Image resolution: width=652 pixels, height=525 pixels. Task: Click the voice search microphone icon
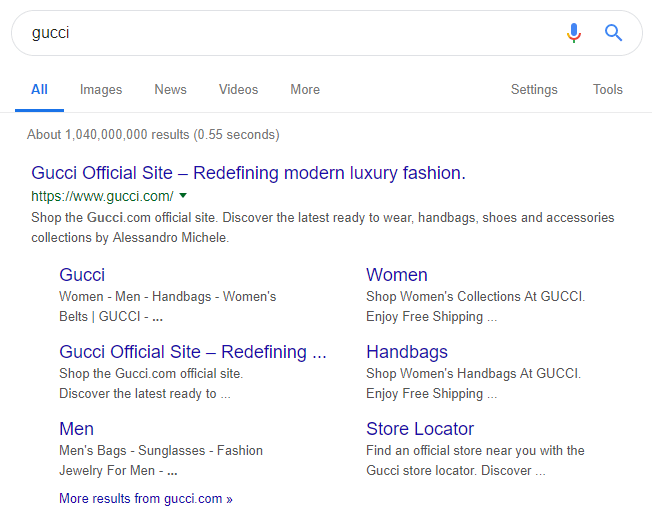coord(574,33)
